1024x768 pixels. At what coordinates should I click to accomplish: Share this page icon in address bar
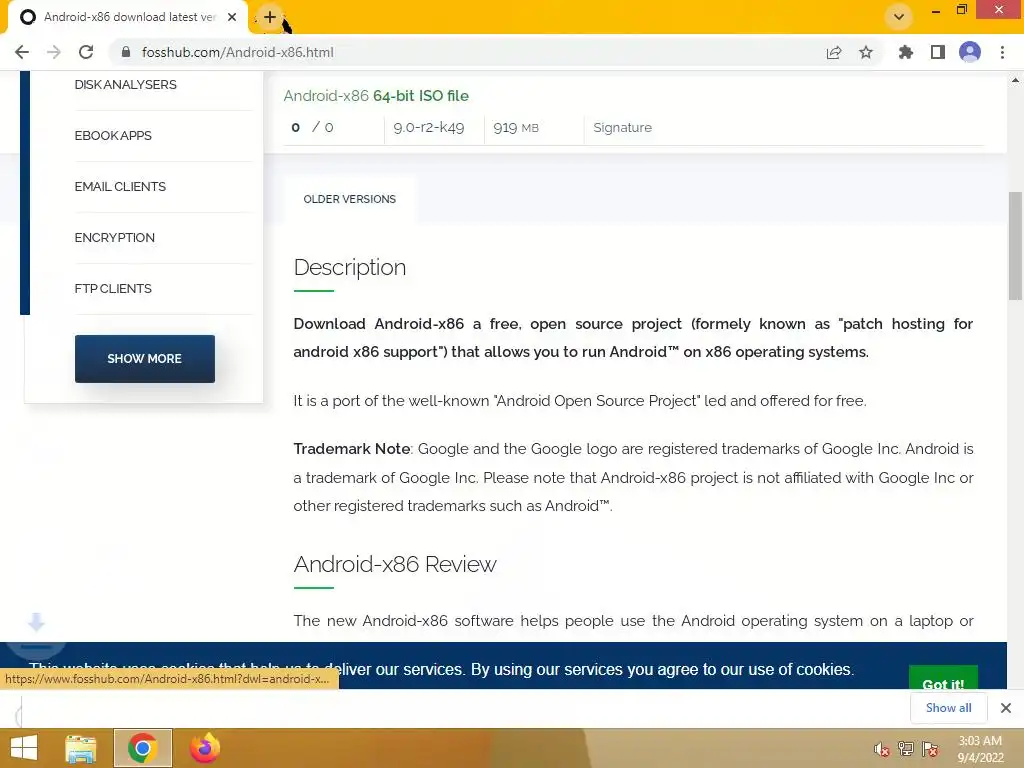(x=834, y=52)
